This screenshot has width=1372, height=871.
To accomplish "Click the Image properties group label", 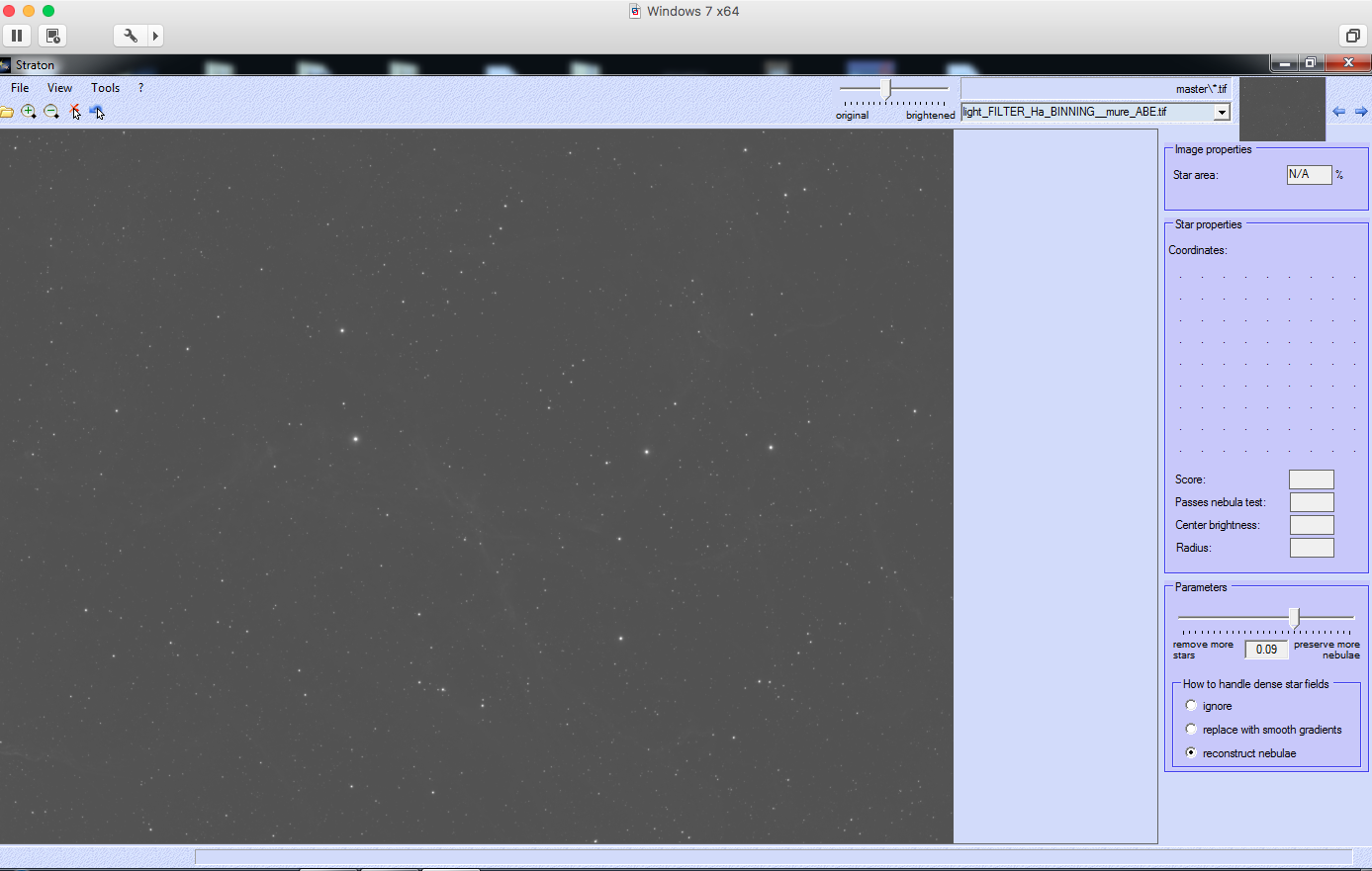I will pos(1213,149).
